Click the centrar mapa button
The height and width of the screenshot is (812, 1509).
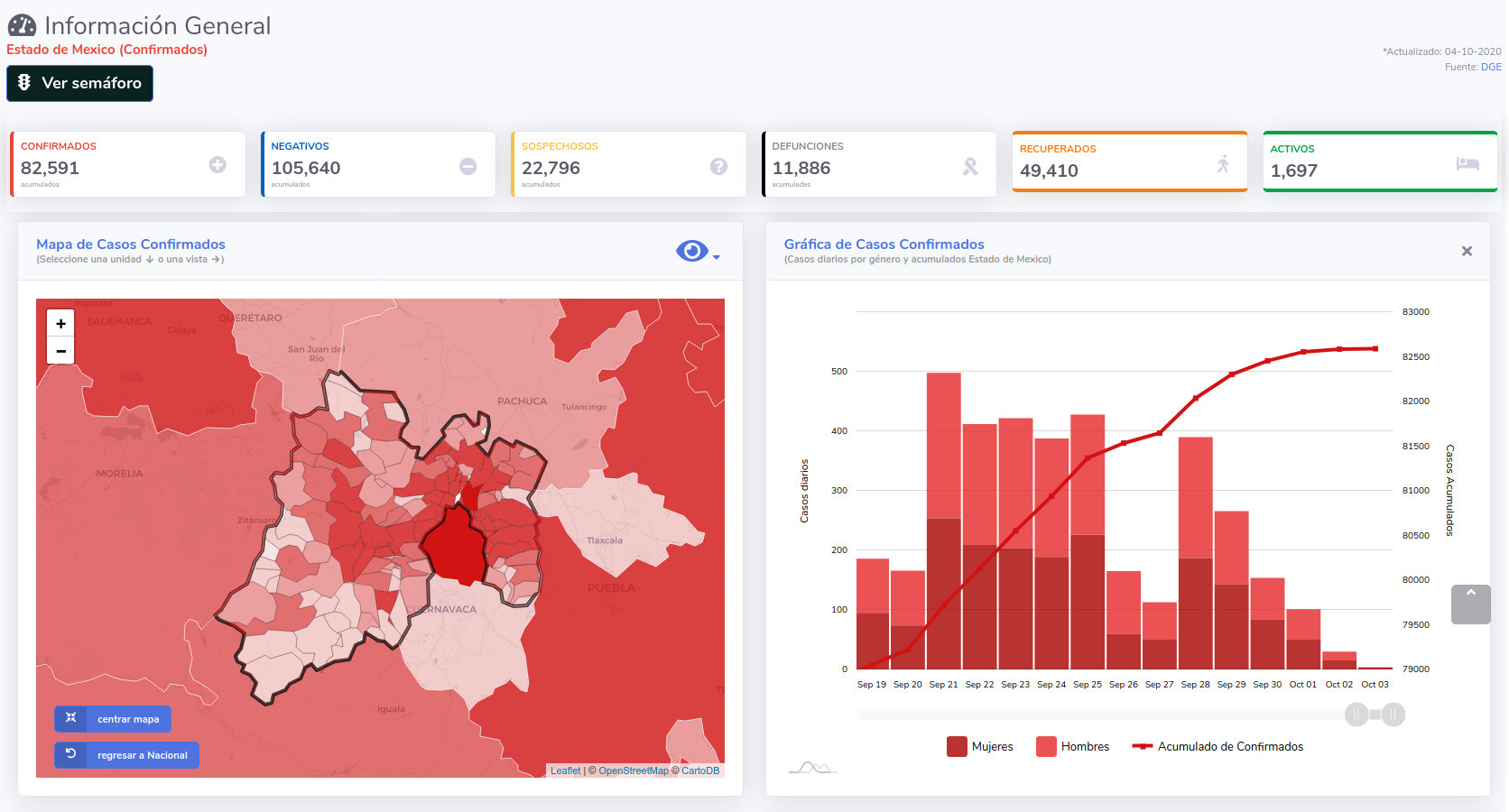[113, 719]
